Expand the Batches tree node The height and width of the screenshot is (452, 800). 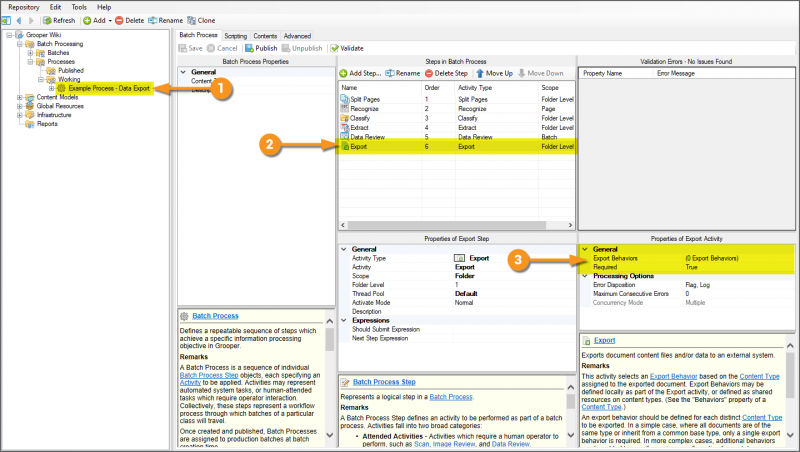(30, 53)
